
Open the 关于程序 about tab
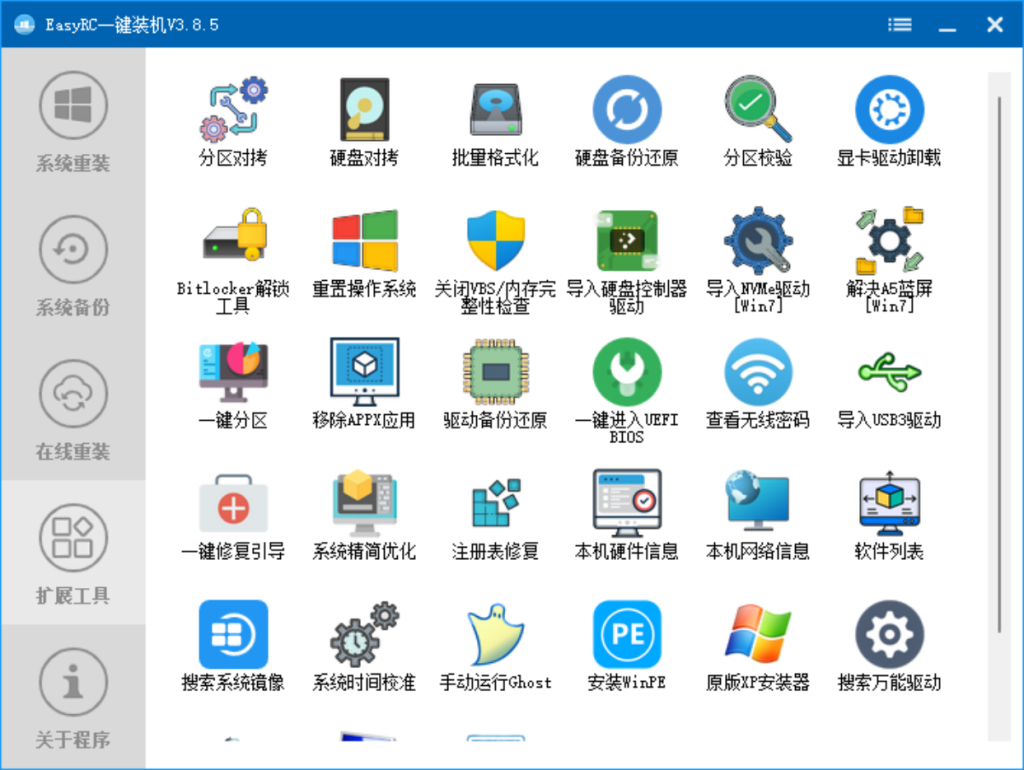click(x=73, y=696)
